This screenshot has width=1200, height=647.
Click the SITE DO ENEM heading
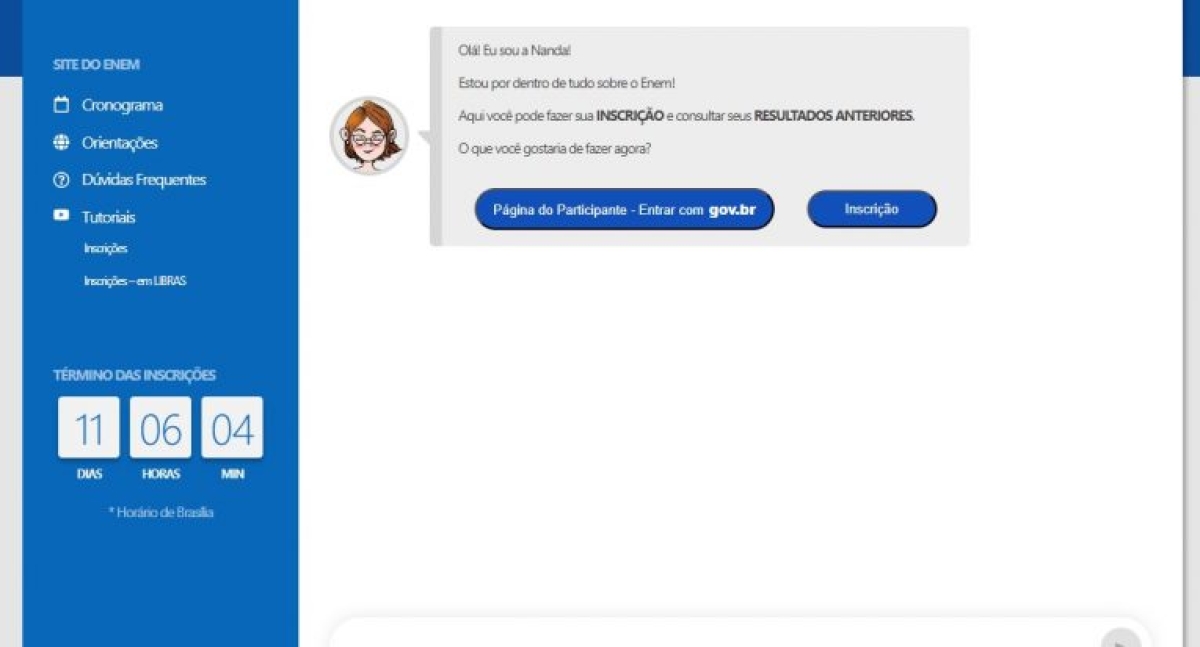[97, 65]
